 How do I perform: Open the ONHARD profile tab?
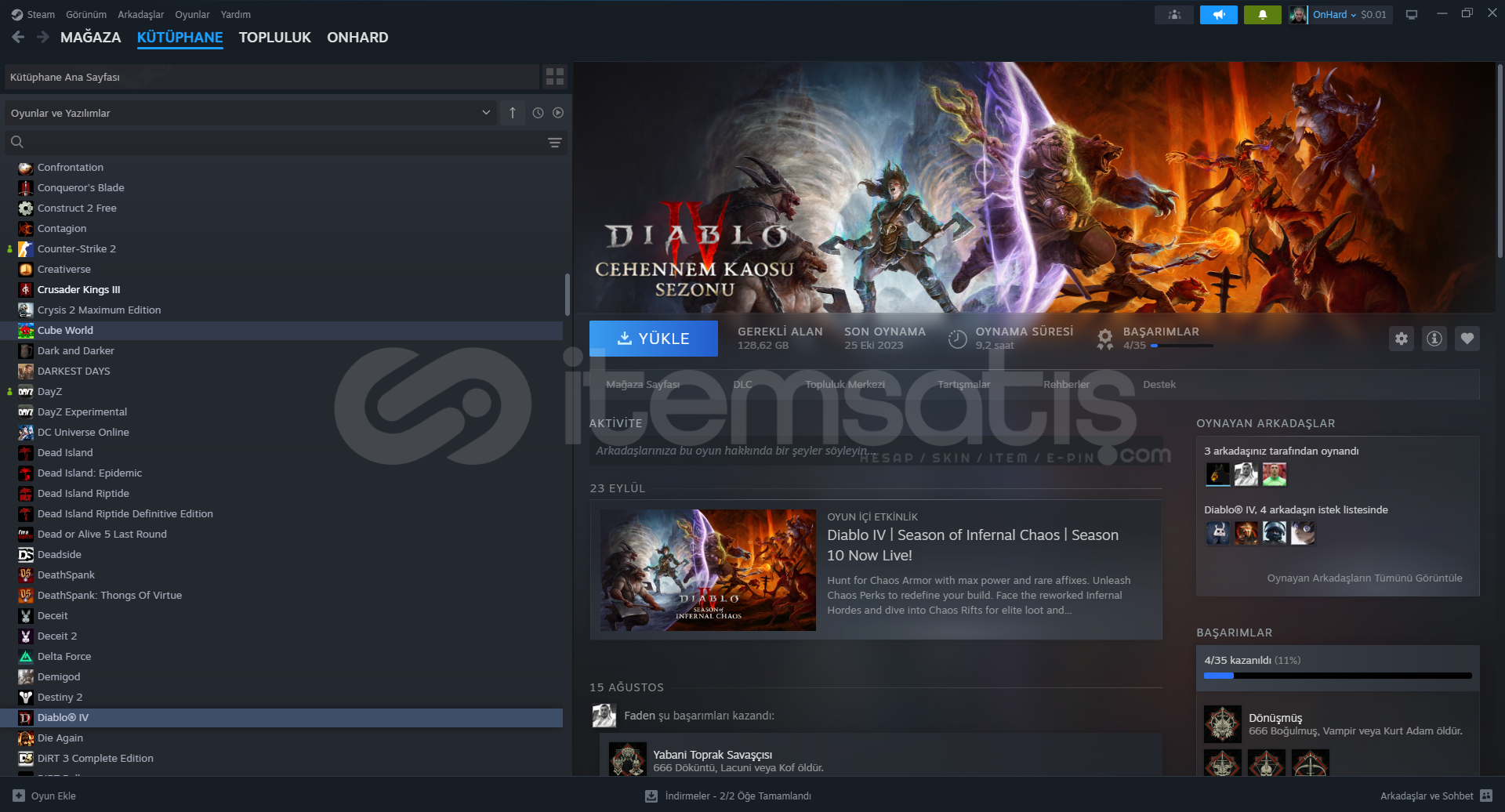[x=357, y=38]
